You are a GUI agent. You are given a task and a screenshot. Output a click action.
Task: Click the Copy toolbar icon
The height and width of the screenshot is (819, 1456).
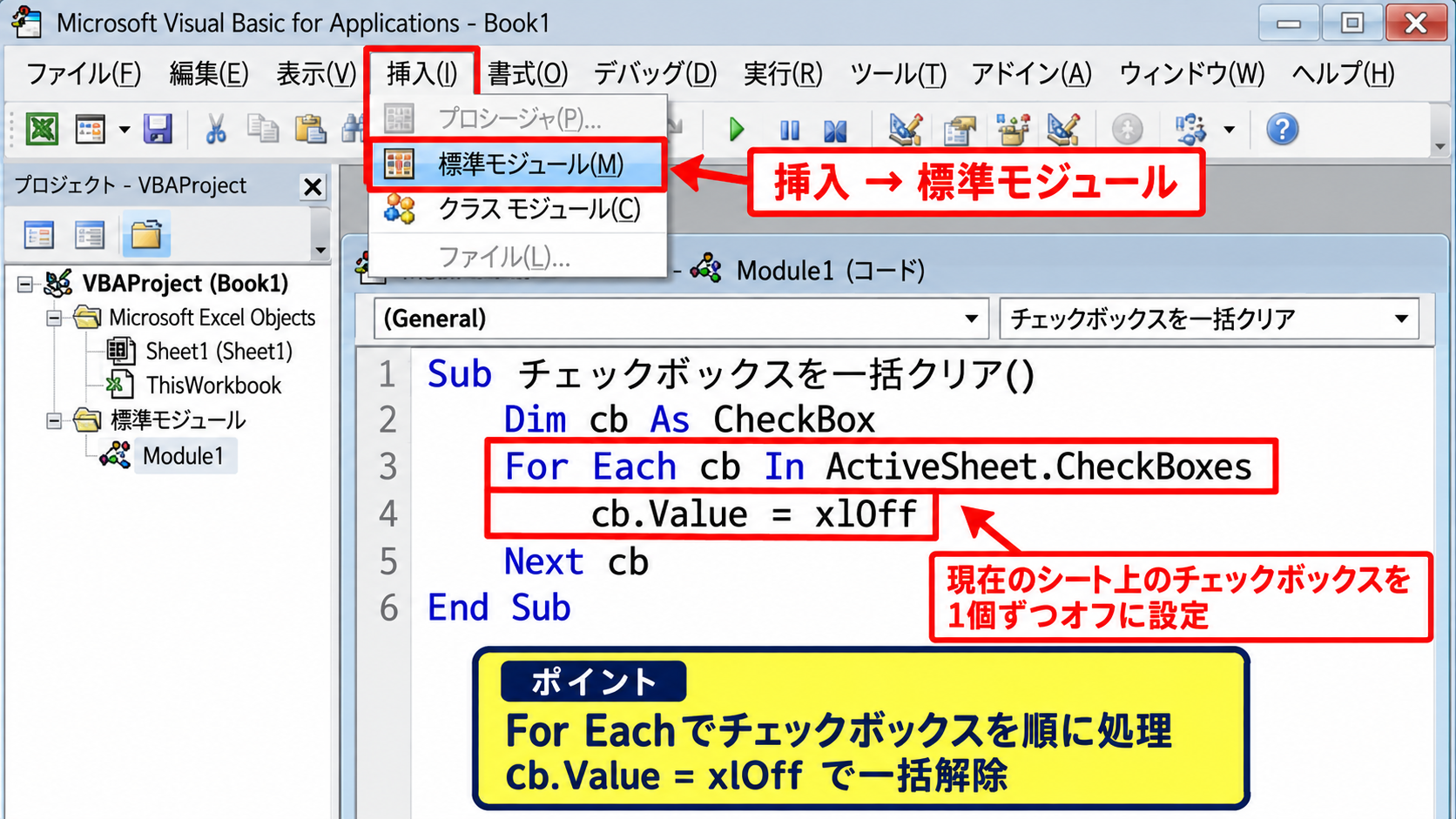coord(262,129)
